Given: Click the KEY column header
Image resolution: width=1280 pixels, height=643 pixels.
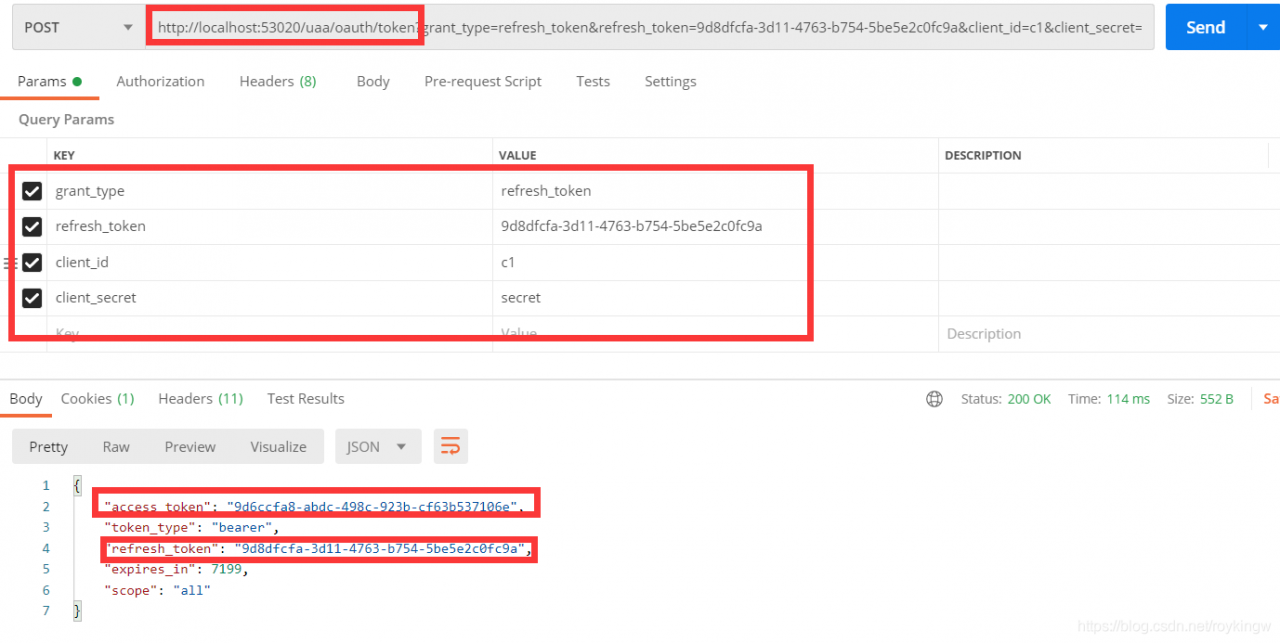Looking at the screenshot, I should coord(64,155).
